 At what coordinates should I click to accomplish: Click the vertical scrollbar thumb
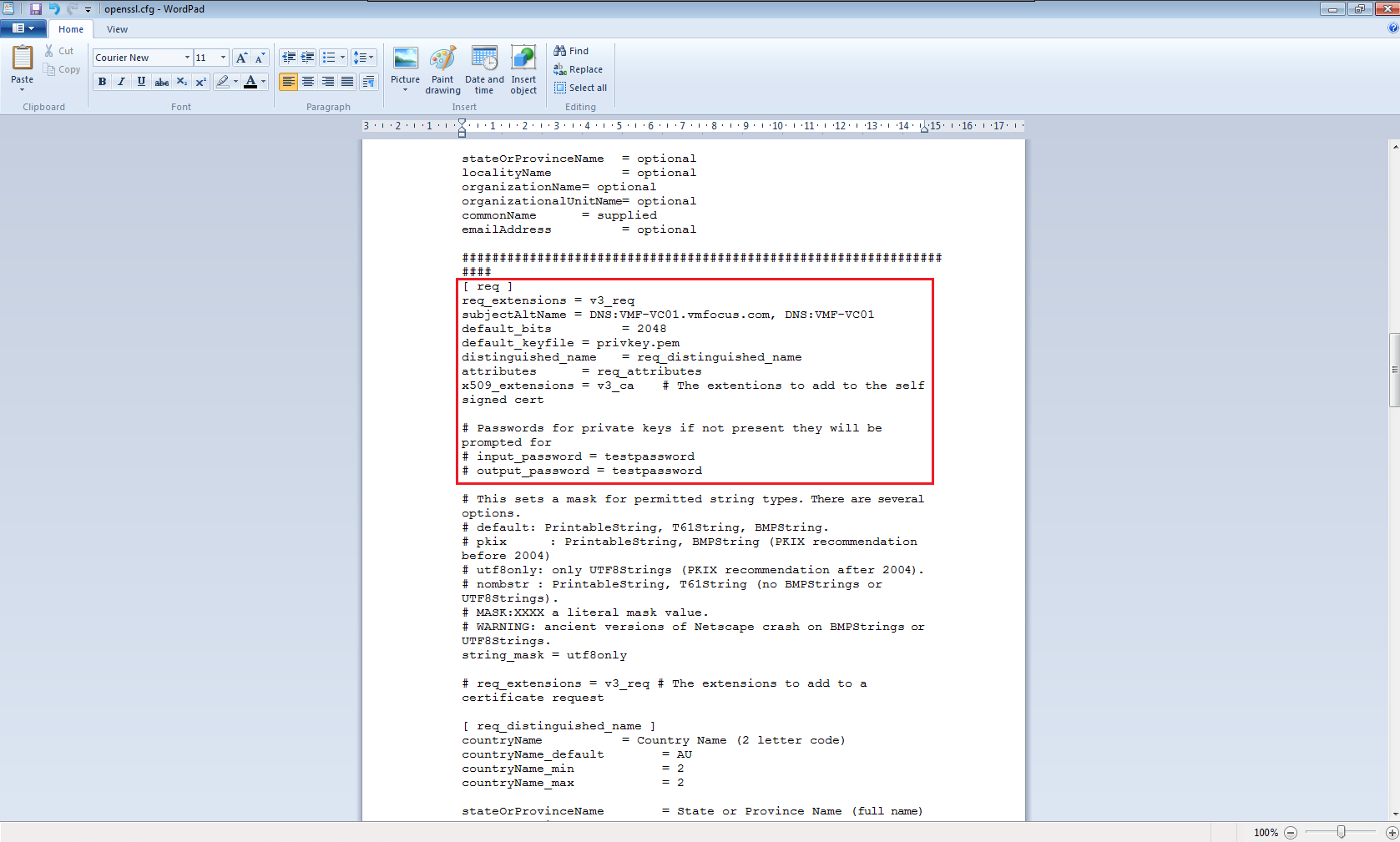pos(1394,370)
